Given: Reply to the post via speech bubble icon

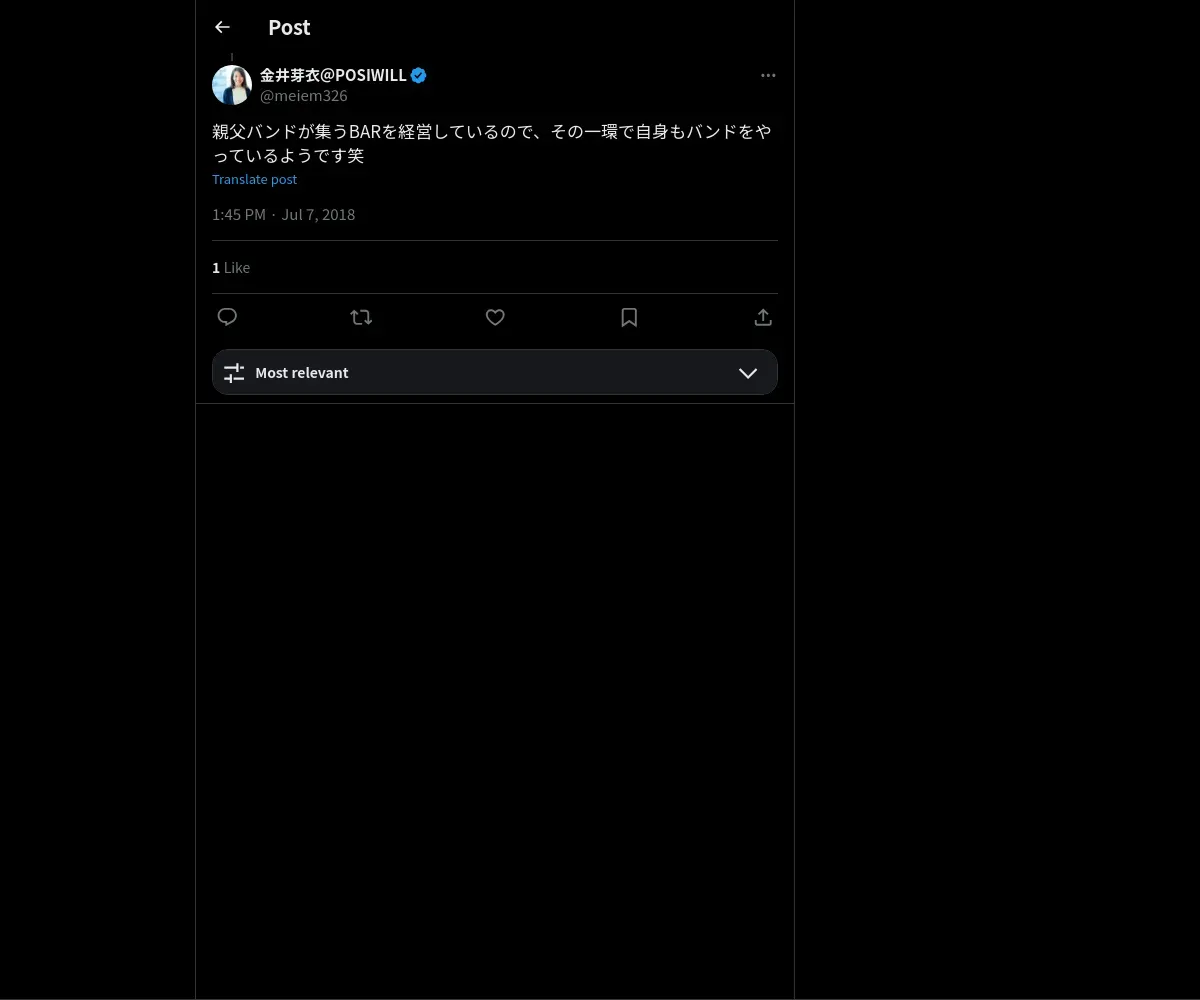Looking at the screenshot, I should coord(227,317).
